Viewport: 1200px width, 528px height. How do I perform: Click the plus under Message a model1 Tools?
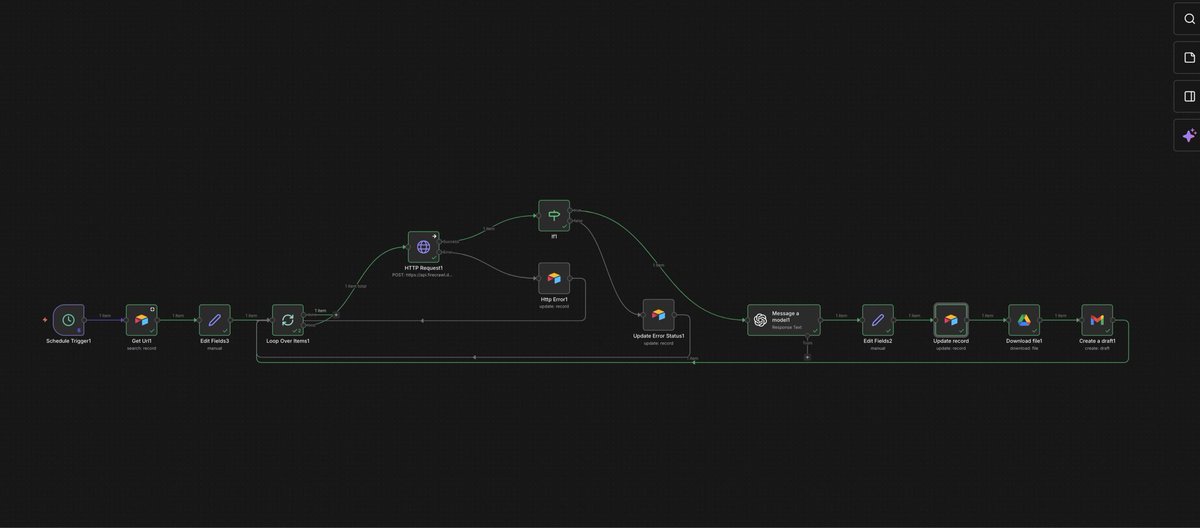(807, 356)
